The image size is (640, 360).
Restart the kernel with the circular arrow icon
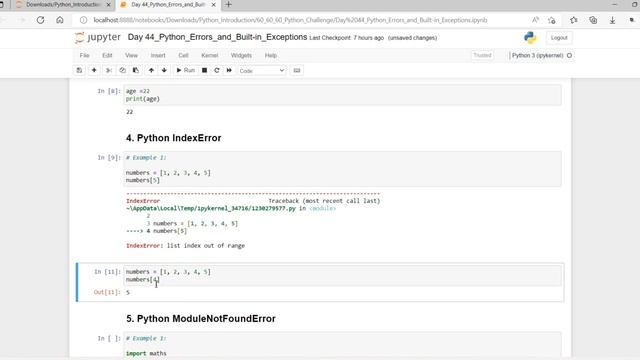pyautogui.click(x=217, y=70)
